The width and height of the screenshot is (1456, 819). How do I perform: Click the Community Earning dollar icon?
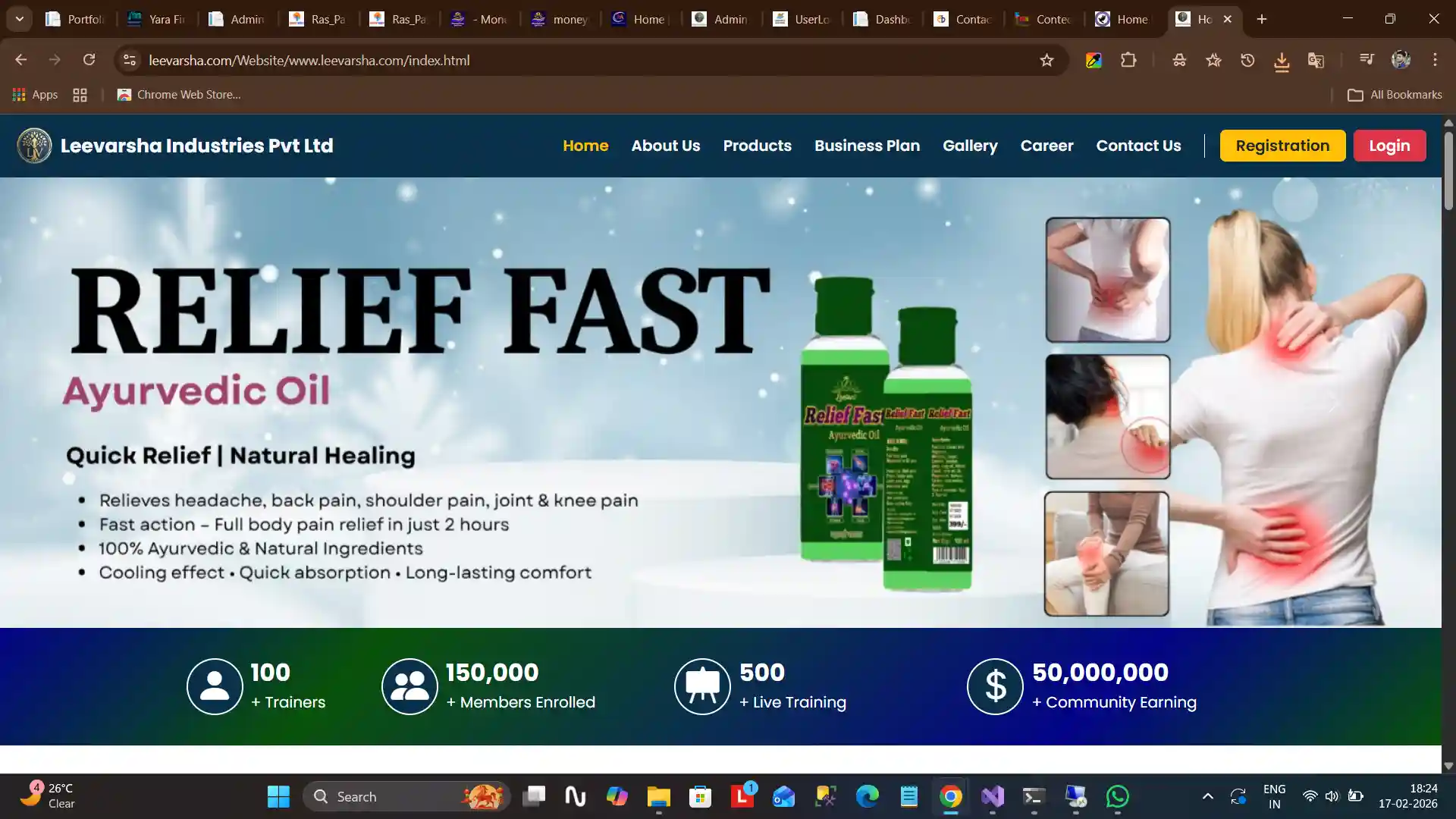coord(995,686)
